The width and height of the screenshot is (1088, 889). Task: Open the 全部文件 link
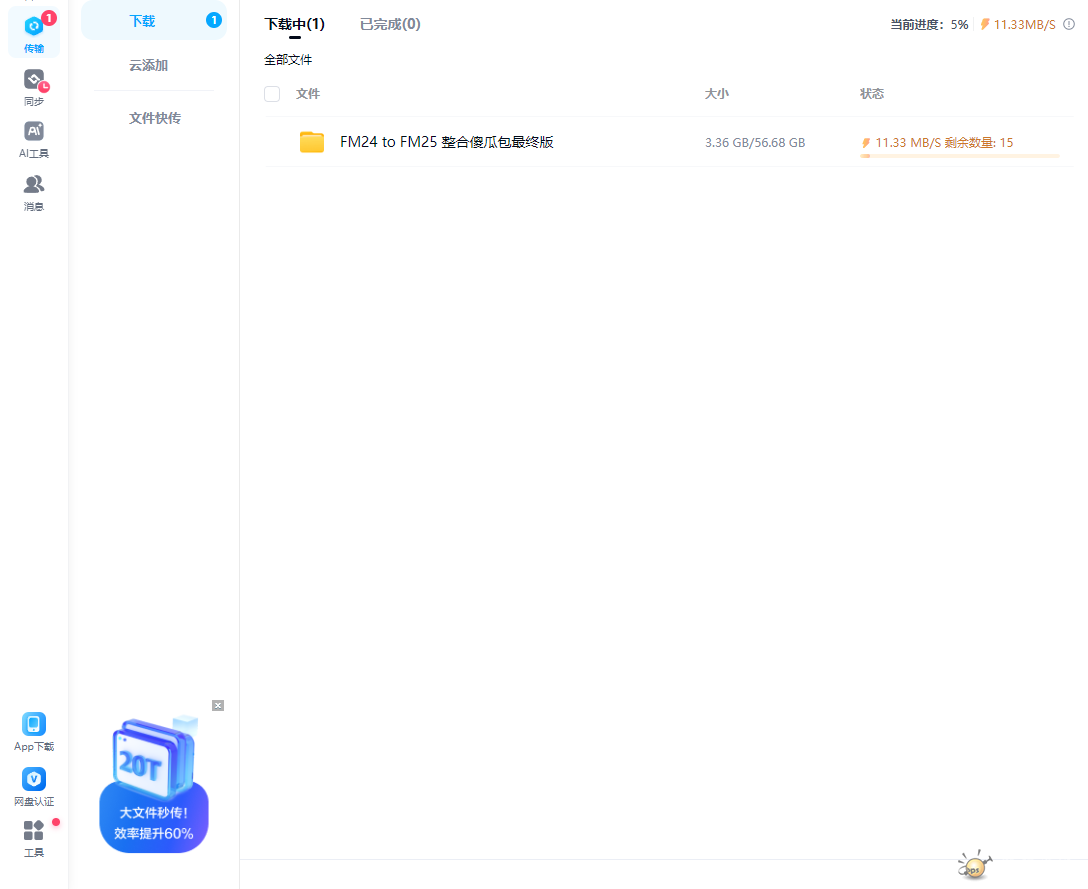click(x=288, y=59)
